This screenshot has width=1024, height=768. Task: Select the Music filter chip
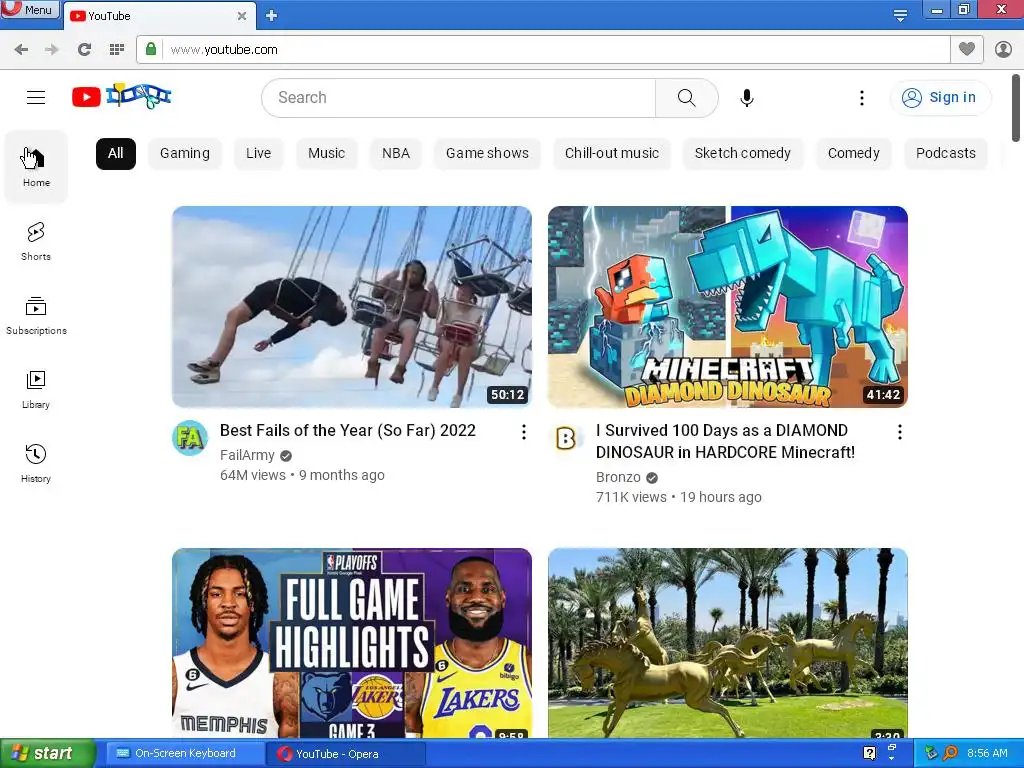point(327,153)
